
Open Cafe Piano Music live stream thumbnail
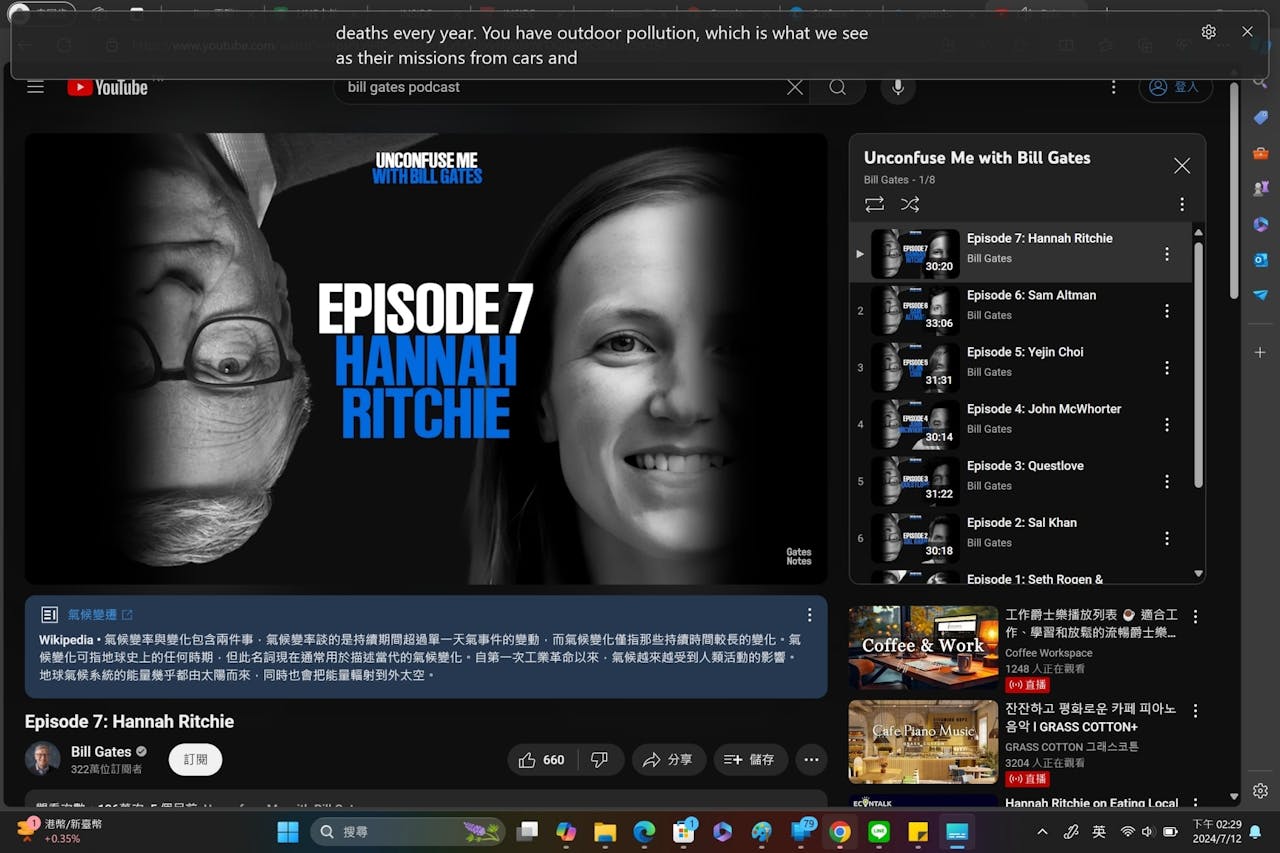(x=923, y=741)
